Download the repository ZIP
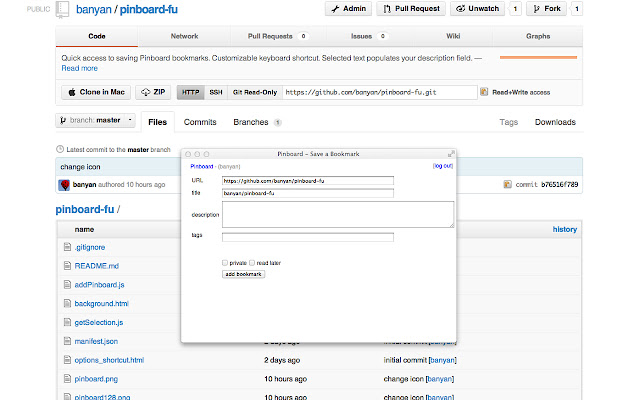640x400 pixels. click(x=153, y=92)
